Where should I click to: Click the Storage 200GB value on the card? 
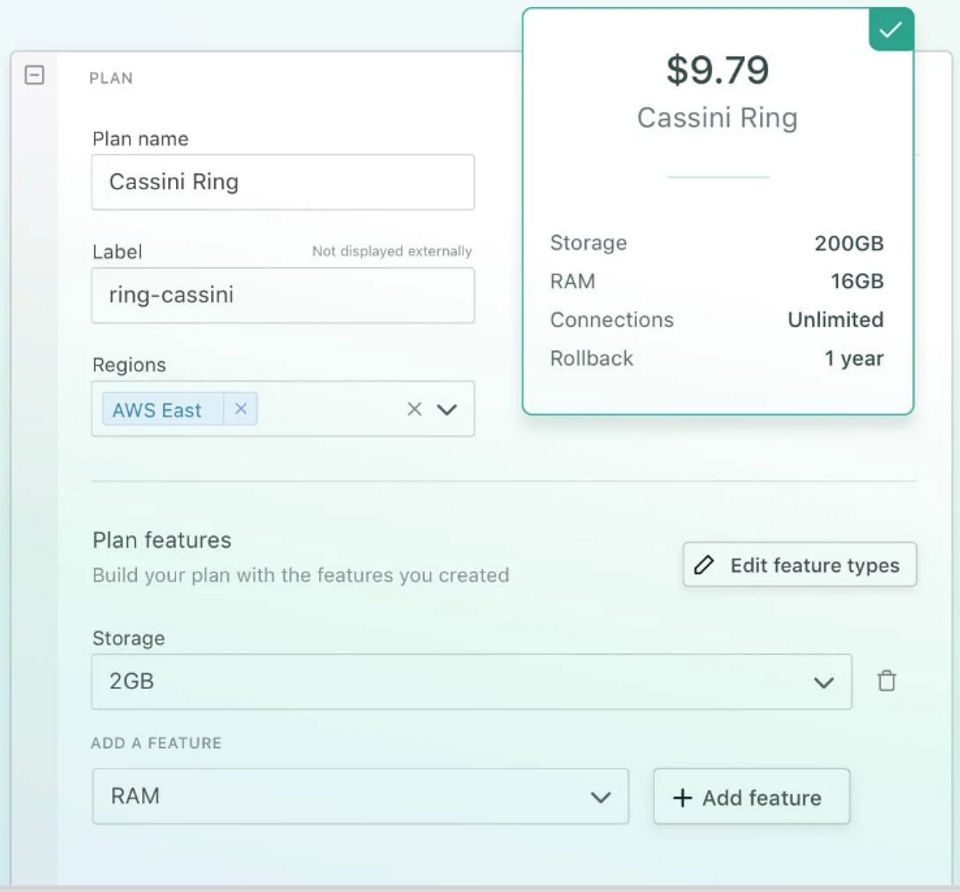coord(849,243)
